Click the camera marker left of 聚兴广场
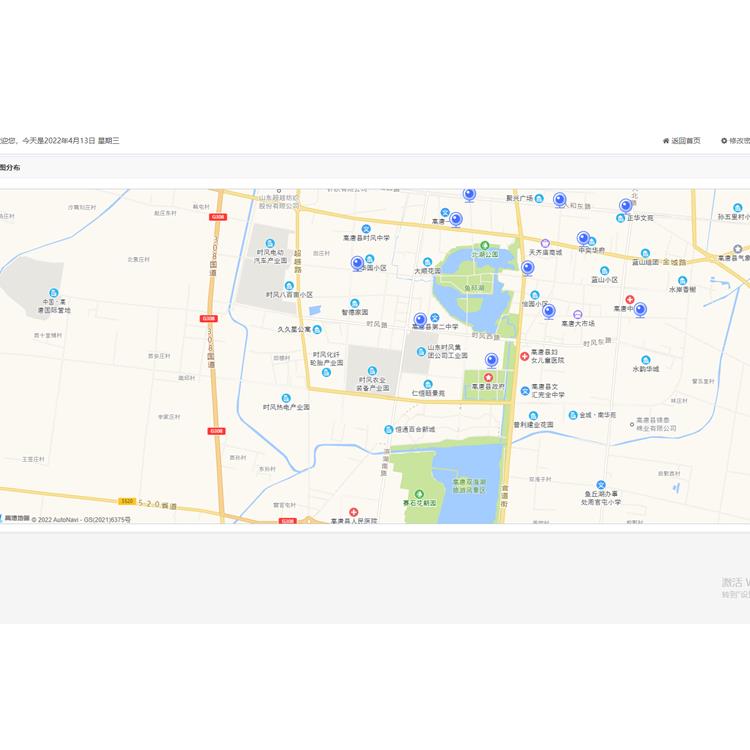 [470, 195]
